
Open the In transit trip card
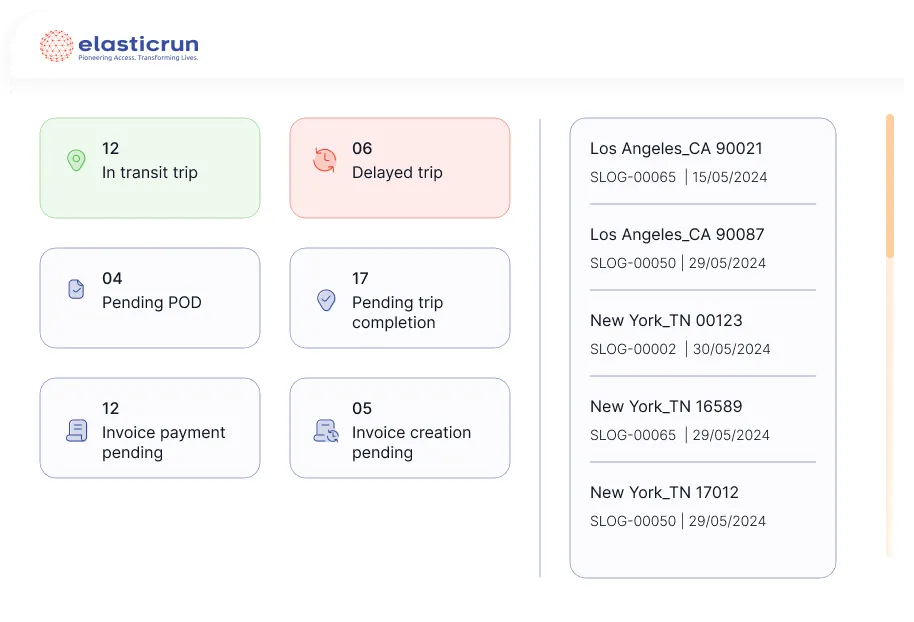click(150, 168)
